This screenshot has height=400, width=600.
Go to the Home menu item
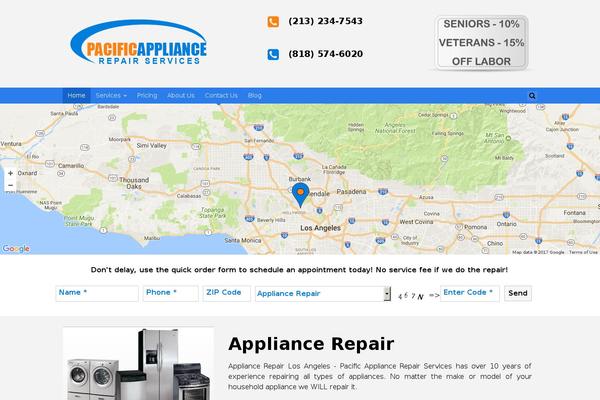coord(77,95)
